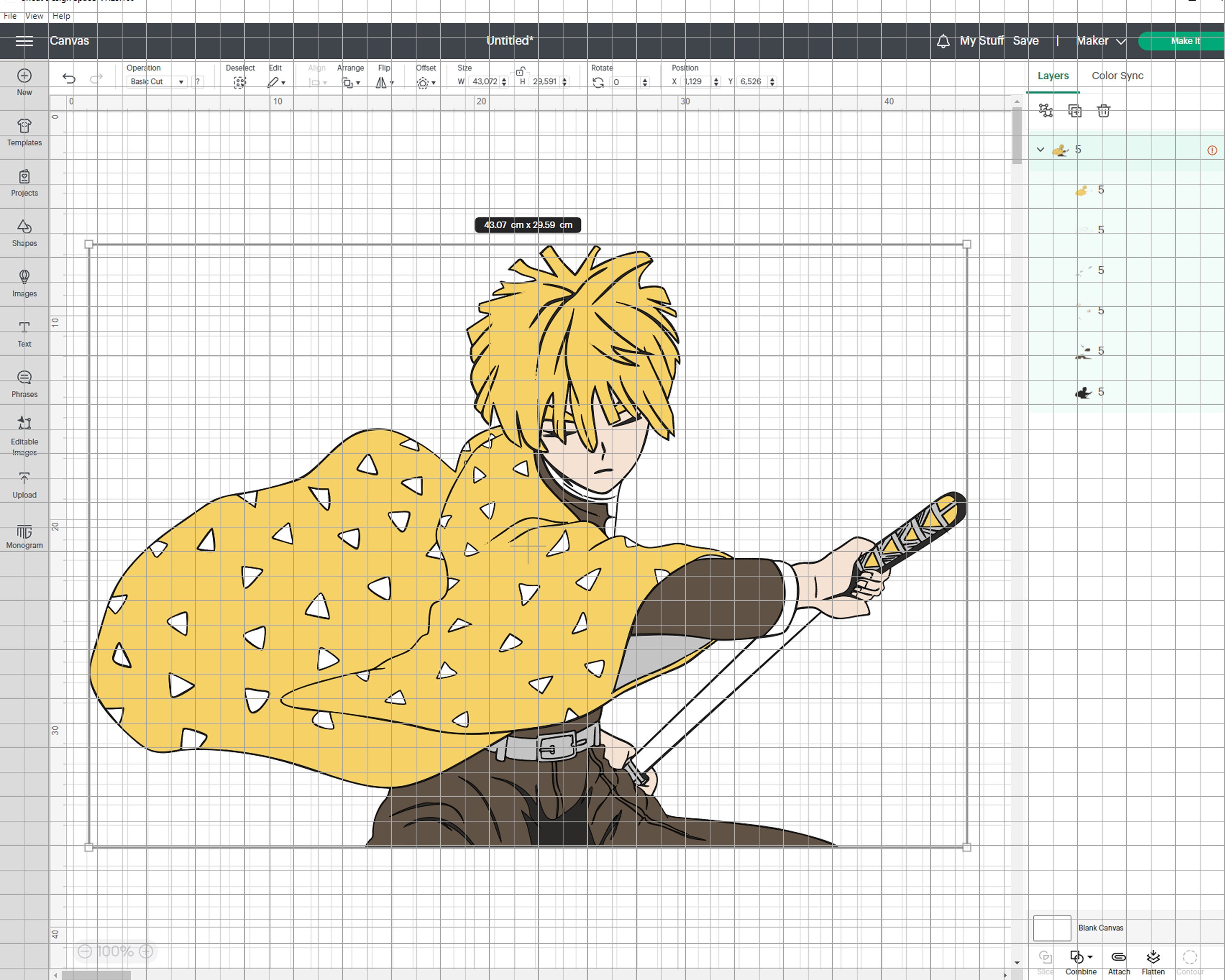Viewport: 1225px width, 980px height.
Task: Open the View menu
Action: [34, 16]
